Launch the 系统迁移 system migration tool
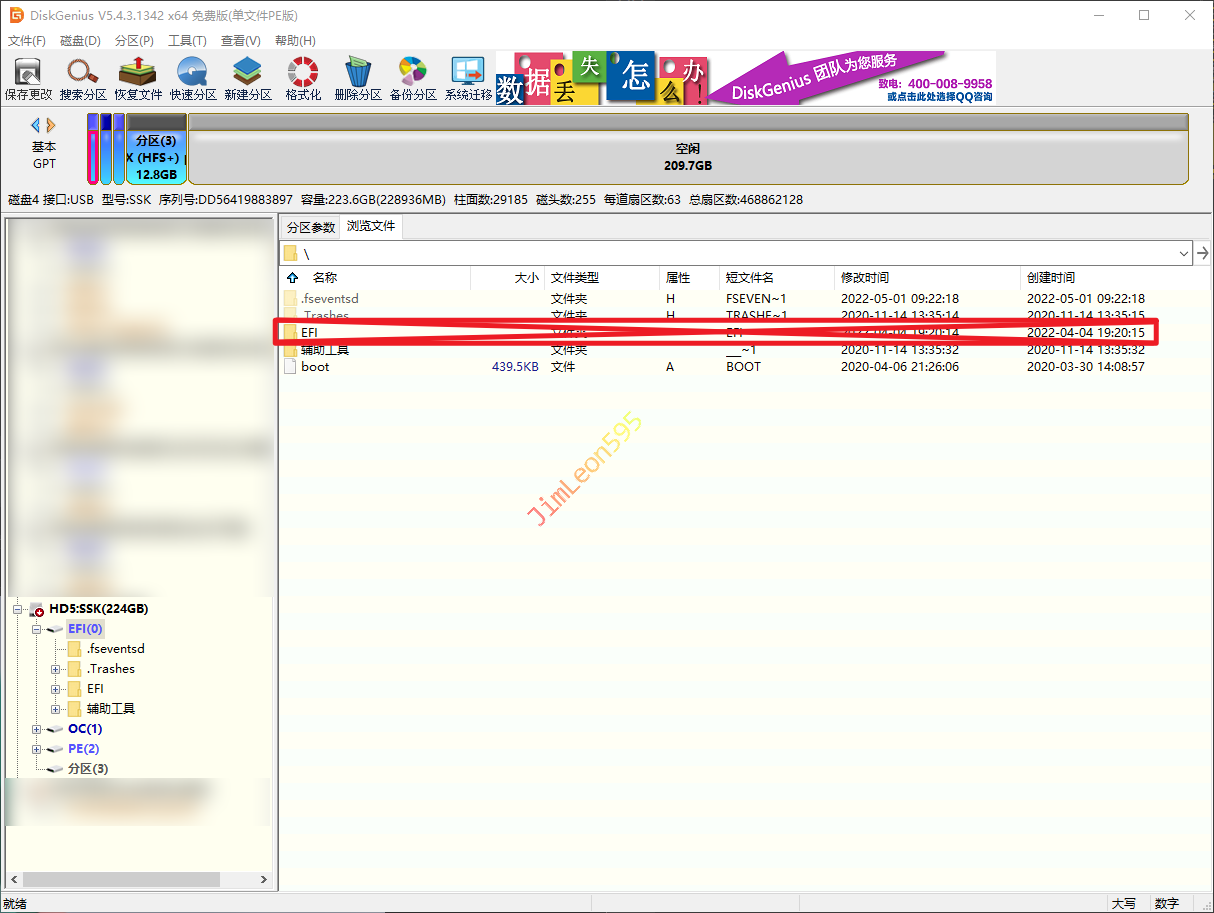The image size is (1214, 913). click(x=468, y=78)
